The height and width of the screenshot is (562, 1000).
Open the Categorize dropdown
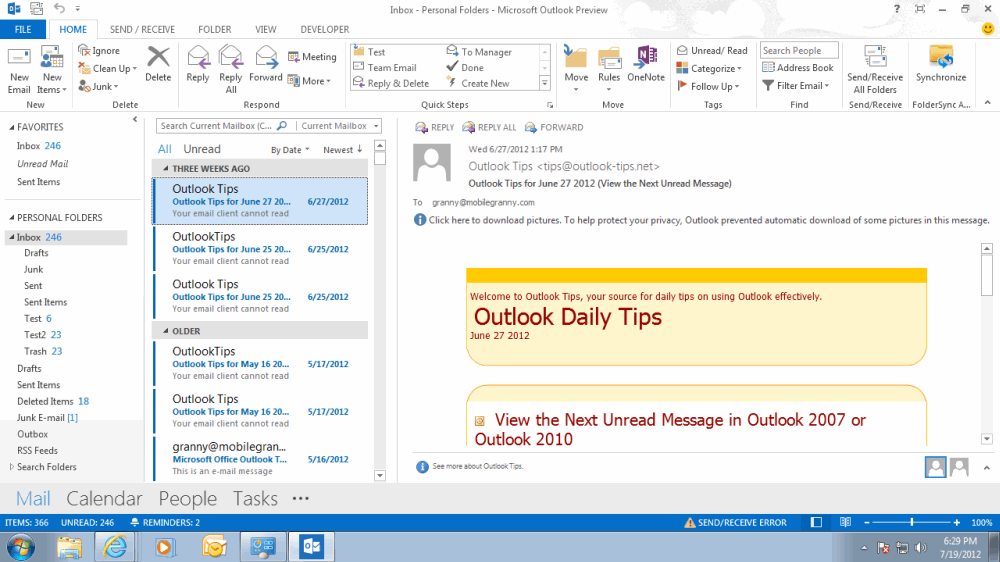point(709,68)
